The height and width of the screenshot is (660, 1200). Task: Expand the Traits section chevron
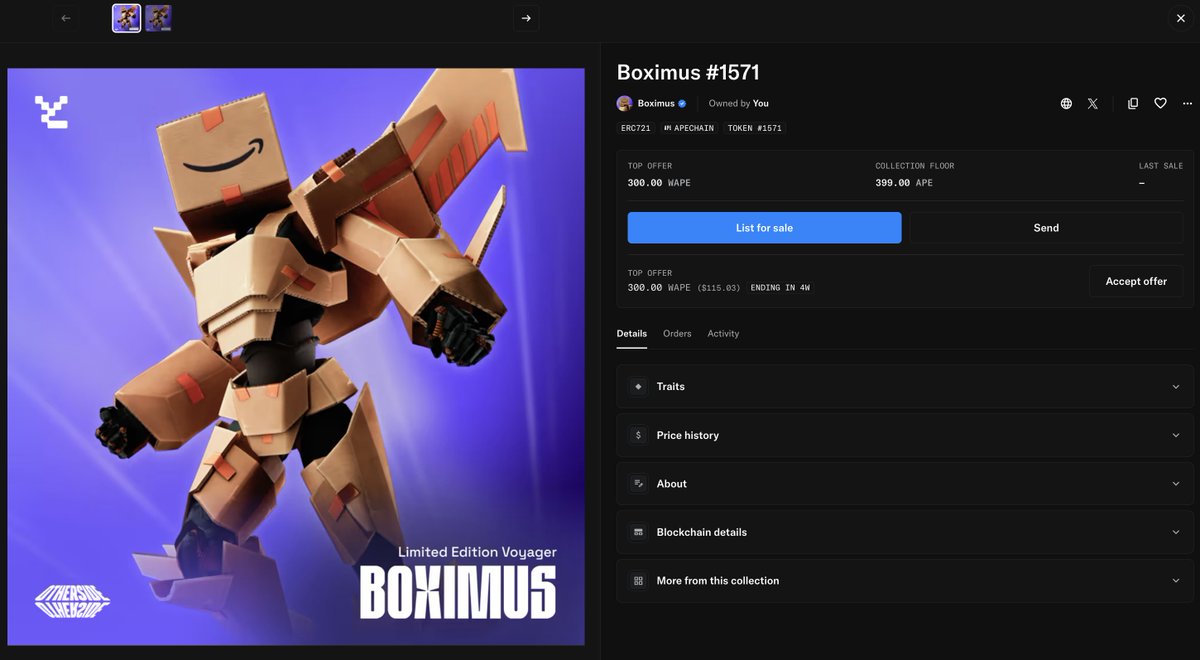click(x=1176, y=386)
